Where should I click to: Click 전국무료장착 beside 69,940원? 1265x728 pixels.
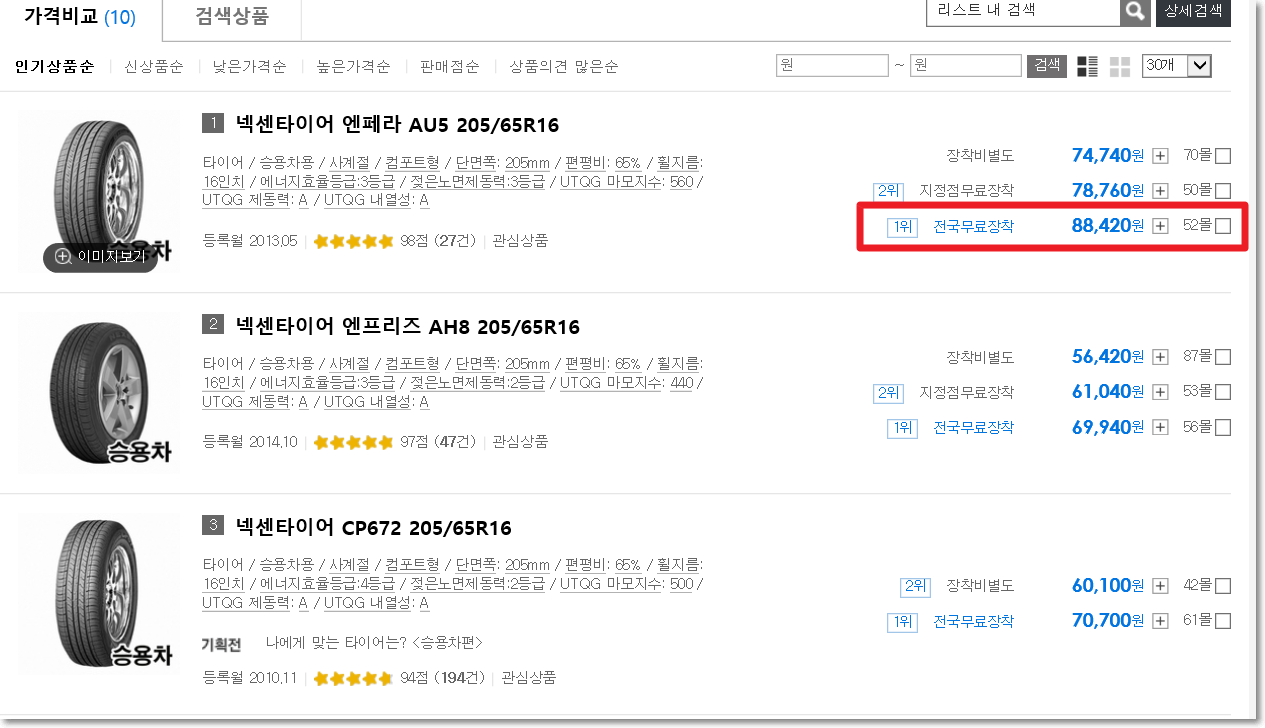click(x=973, y=428)
